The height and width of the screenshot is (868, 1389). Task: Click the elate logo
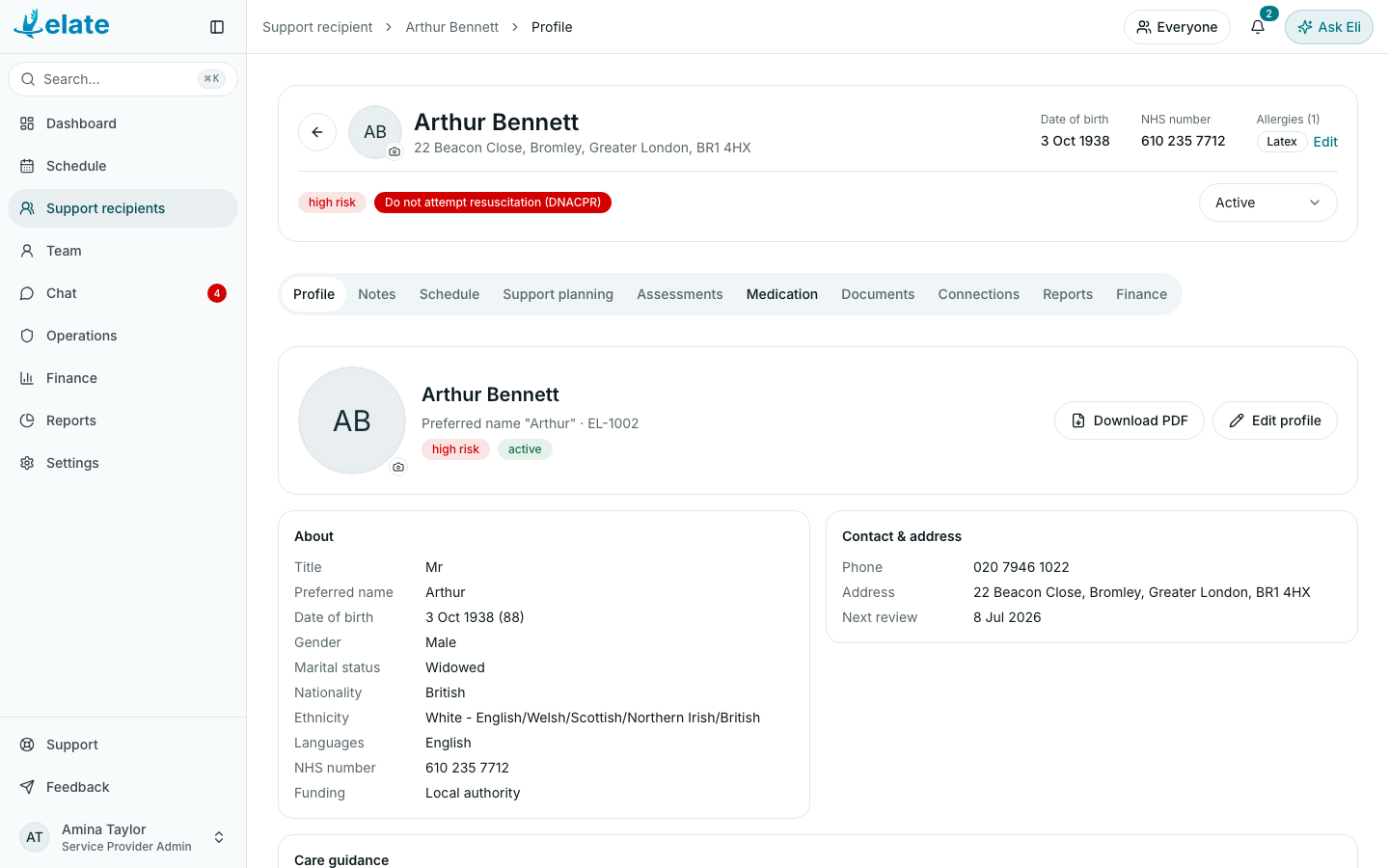pyautogui.click(x=62, y=24)
